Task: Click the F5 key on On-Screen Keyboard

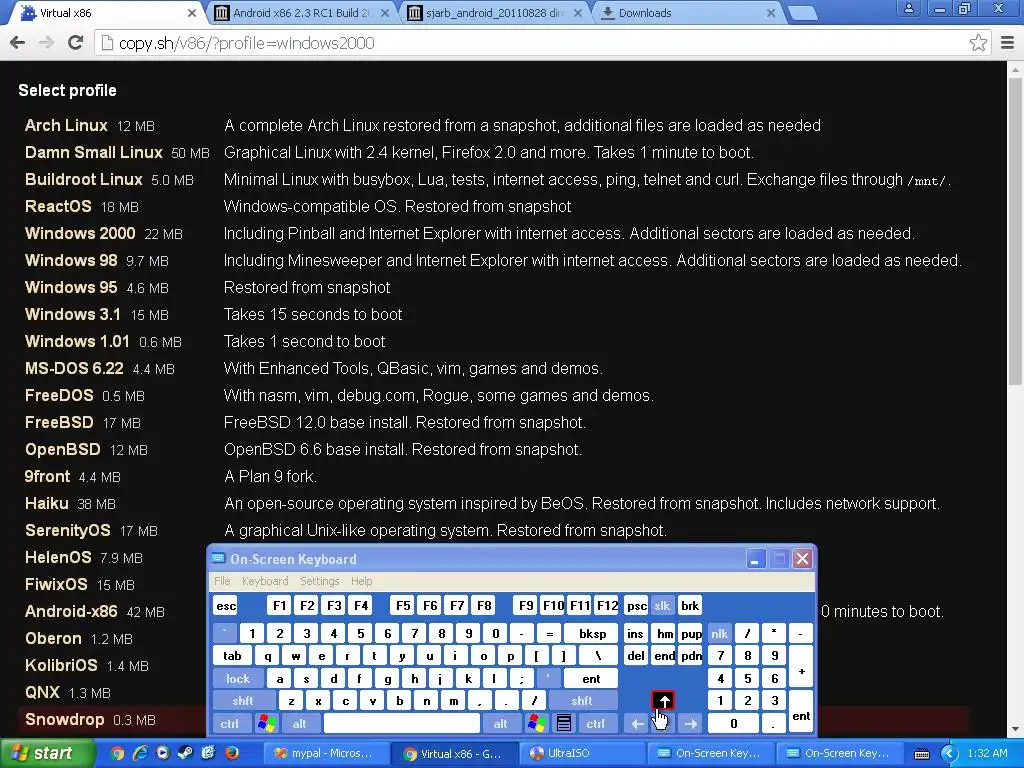Action: click(403, 606)
